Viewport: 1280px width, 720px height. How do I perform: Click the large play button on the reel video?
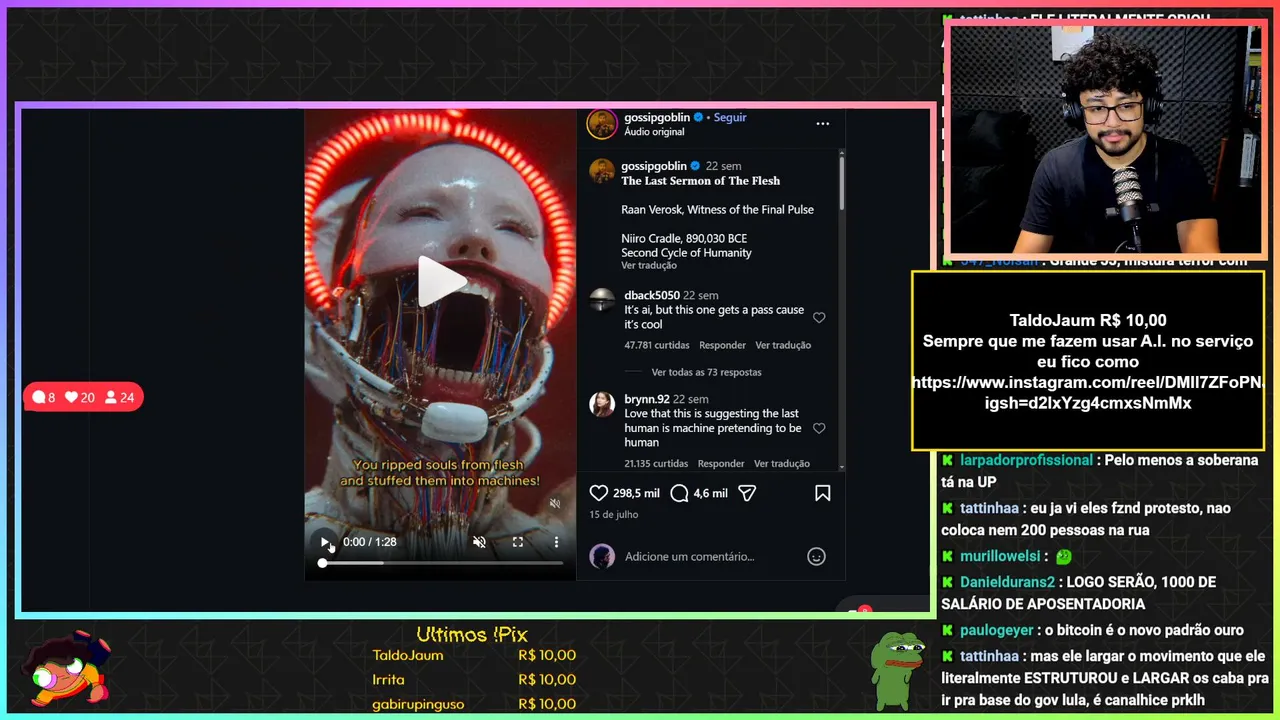(441, 281)
